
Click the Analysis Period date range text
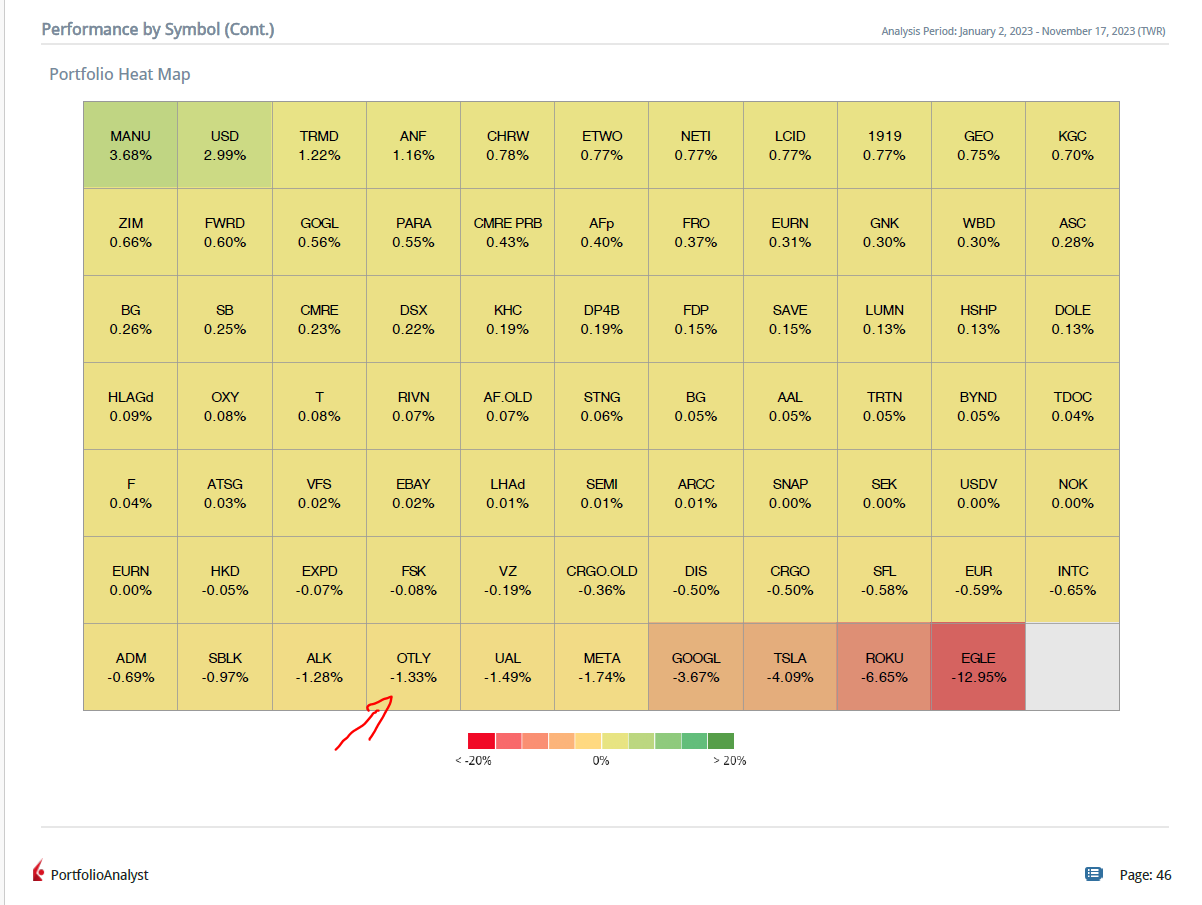click(1023, 31)
